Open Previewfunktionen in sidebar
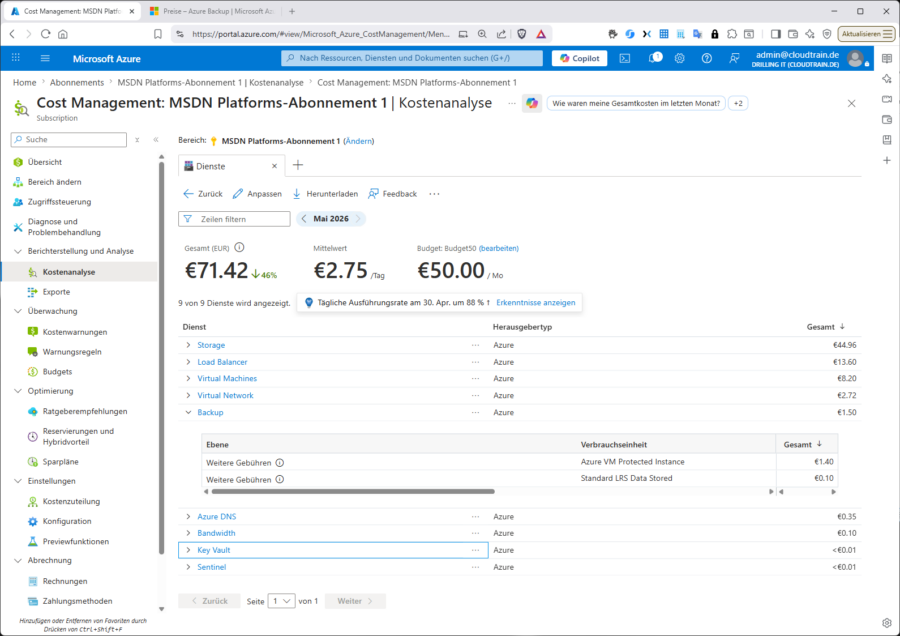 (x=75, y=541)
